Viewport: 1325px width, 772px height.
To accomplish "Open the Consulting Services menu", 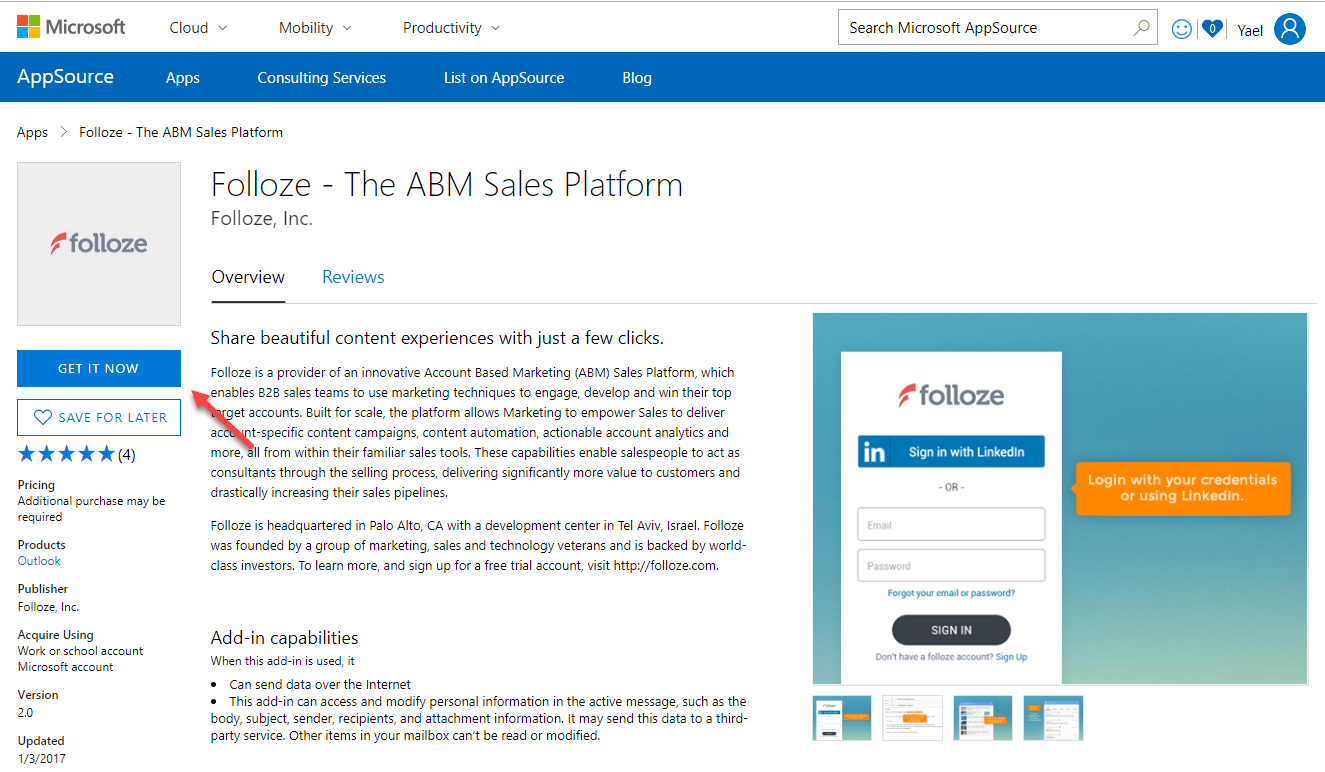I will click(x=321, y=77).
